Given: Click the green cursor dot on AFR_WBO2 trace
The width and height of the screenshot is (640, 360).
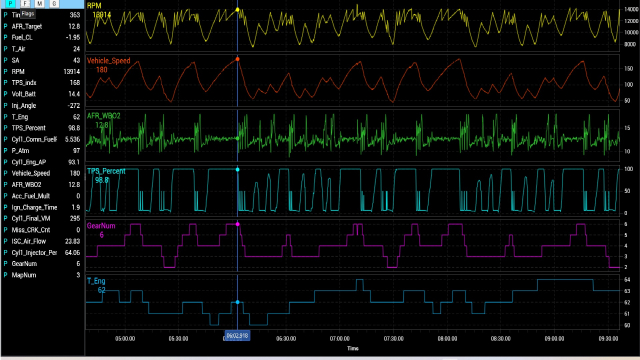Looking at the screenshot, I should tap(238, 138).
